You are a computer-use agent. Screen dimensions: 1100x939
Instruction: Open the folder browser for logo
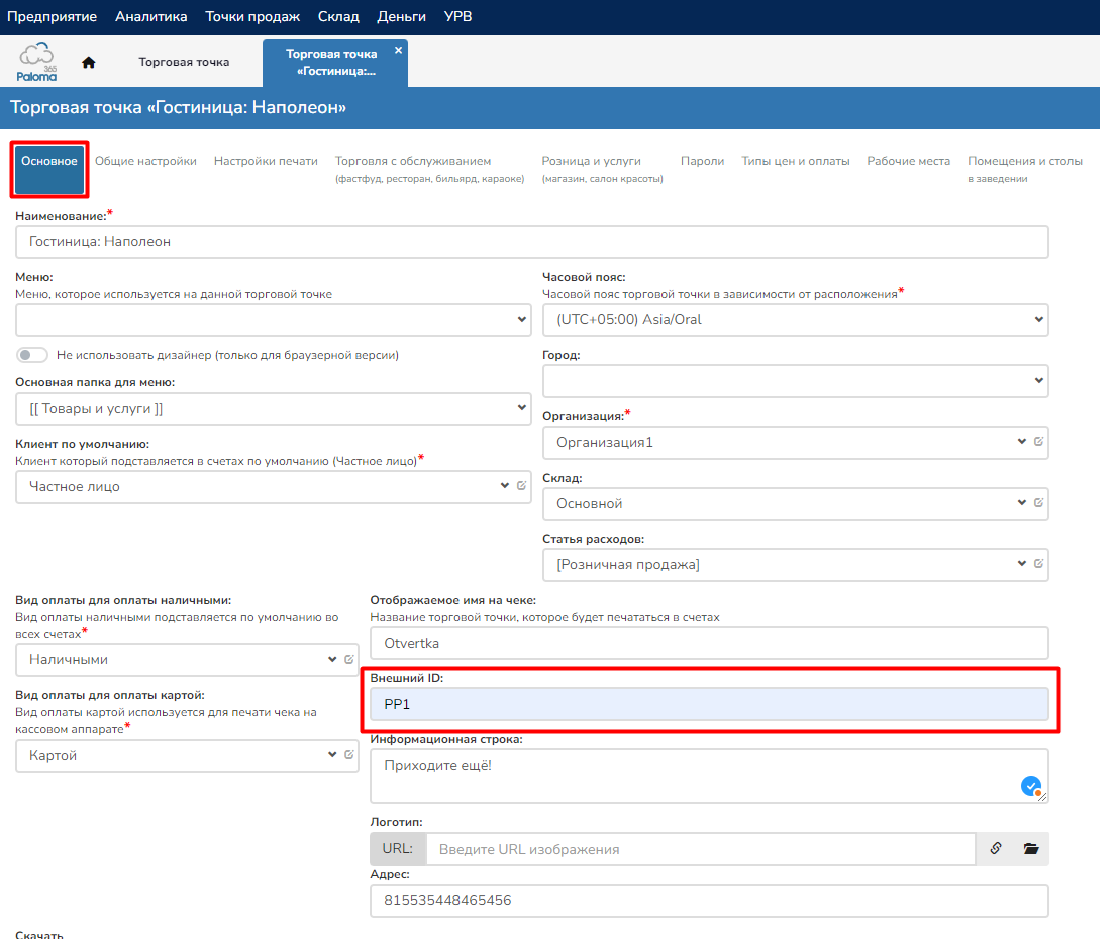(1031, 848)
